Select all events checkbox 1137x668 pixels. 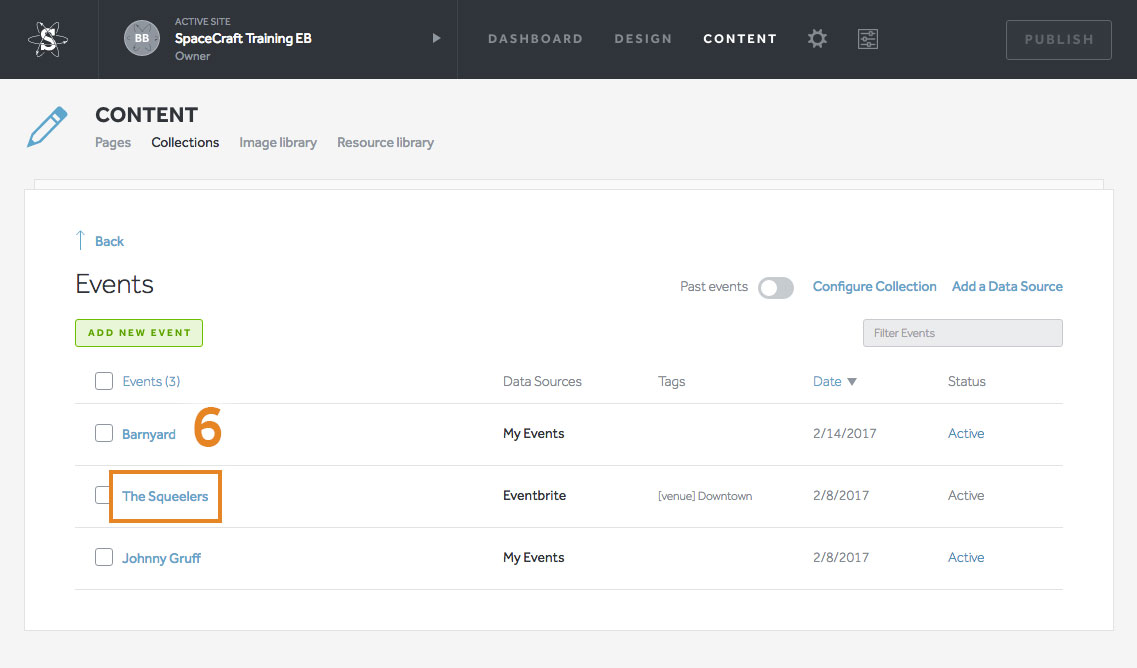point(104,381)
